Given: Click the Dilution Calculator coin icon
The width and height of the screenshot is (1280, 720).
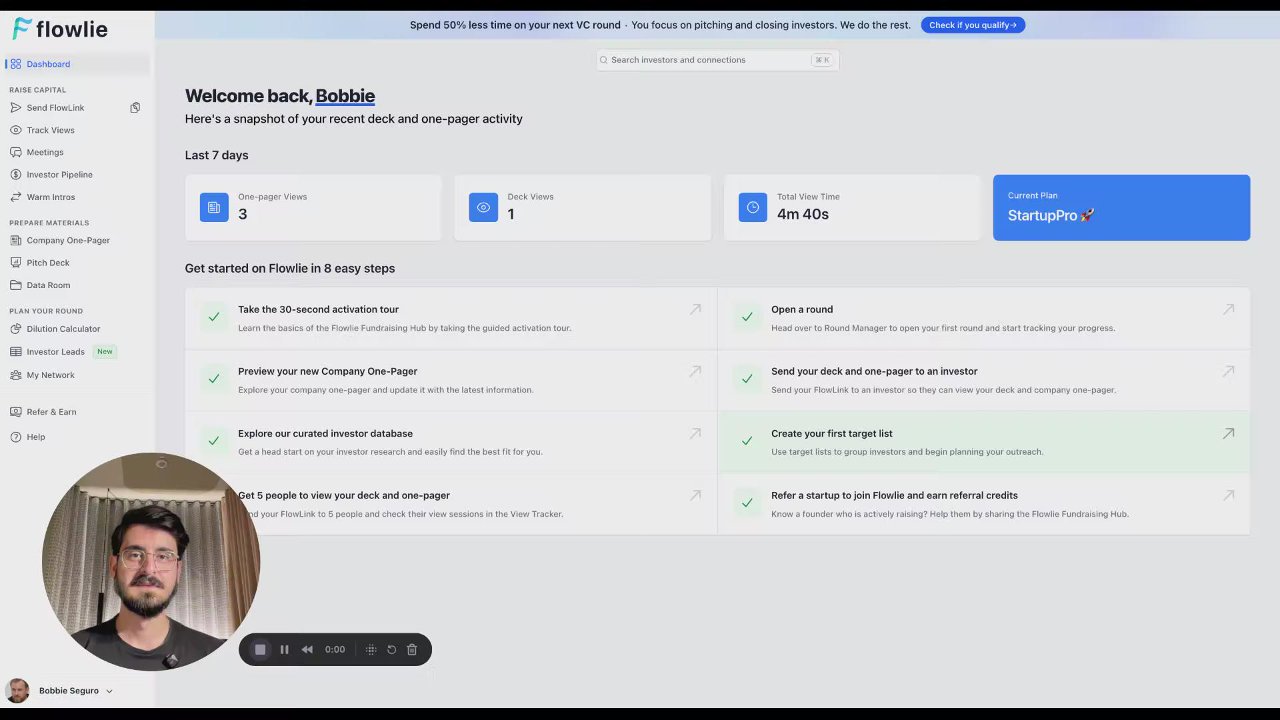Looking at the screenshot, I should tap(16, 329).
